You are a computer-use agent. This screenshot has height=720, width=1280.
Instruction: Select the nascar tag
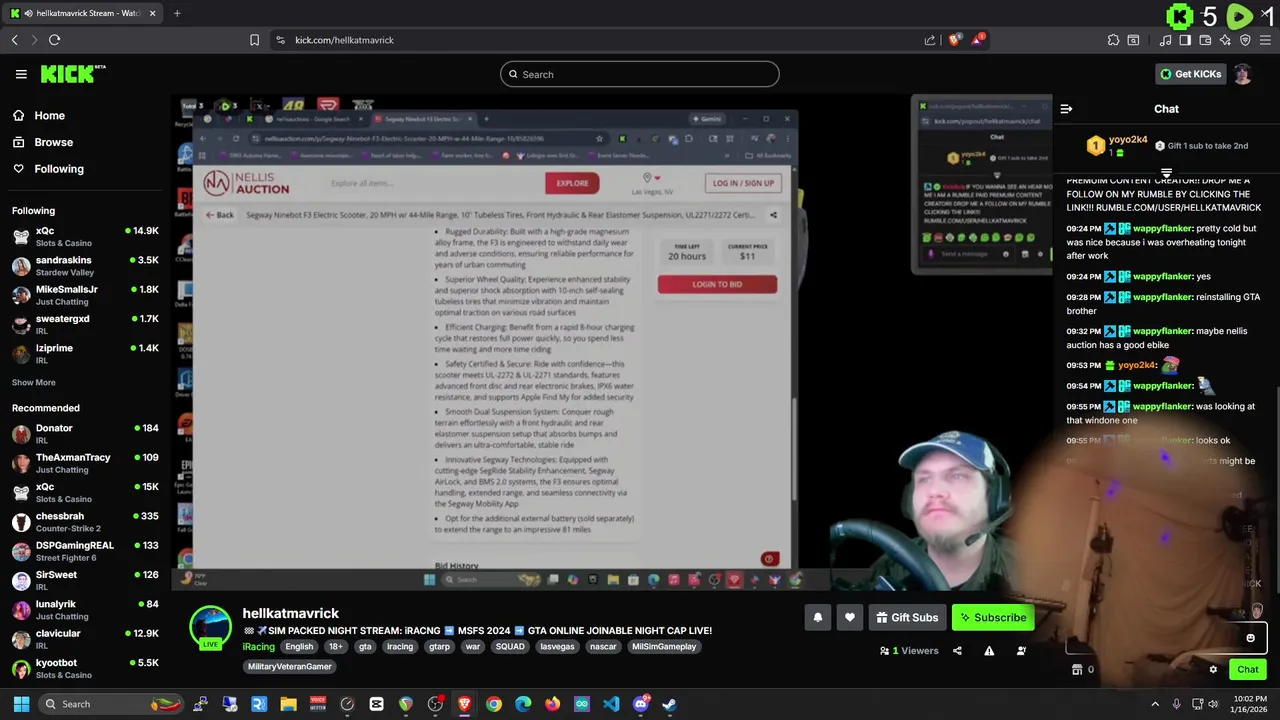tap(603, 647)
